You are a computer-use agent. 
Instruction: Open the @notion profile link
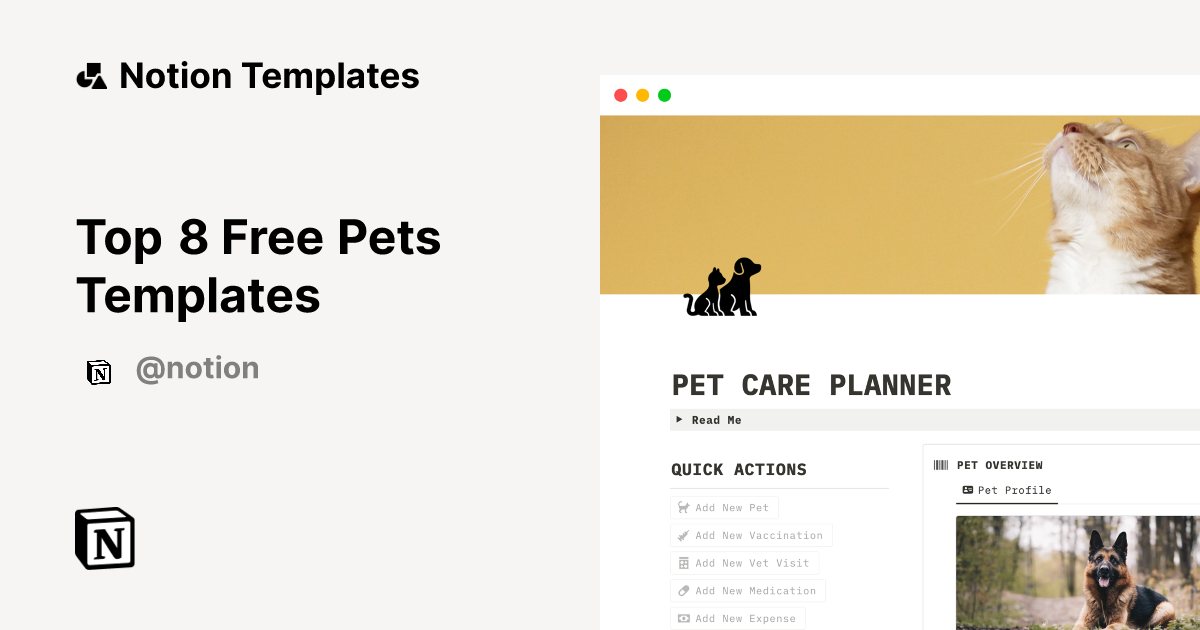(197, 368)
